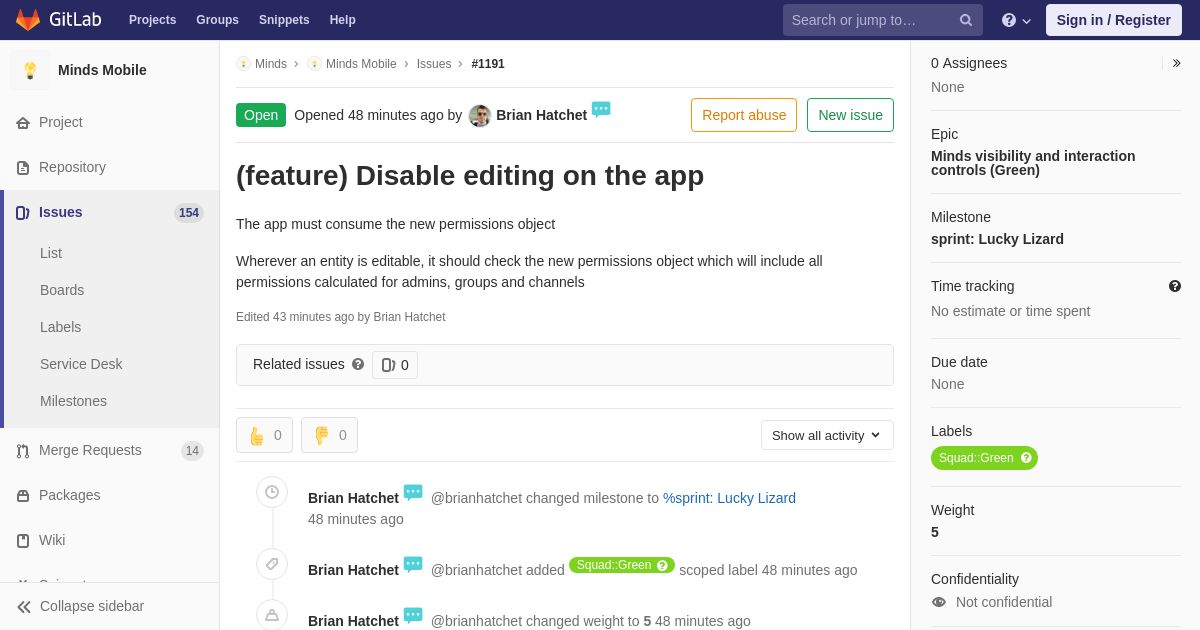
Task: Click the label tag icon of the added label activity
Action: [272, 564]
